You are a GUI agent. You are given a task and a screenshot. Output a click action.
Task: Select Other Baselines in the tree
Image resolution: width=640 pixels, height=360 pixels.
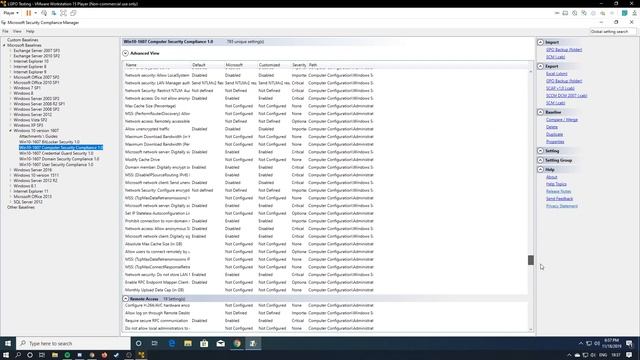coord(21,207)
